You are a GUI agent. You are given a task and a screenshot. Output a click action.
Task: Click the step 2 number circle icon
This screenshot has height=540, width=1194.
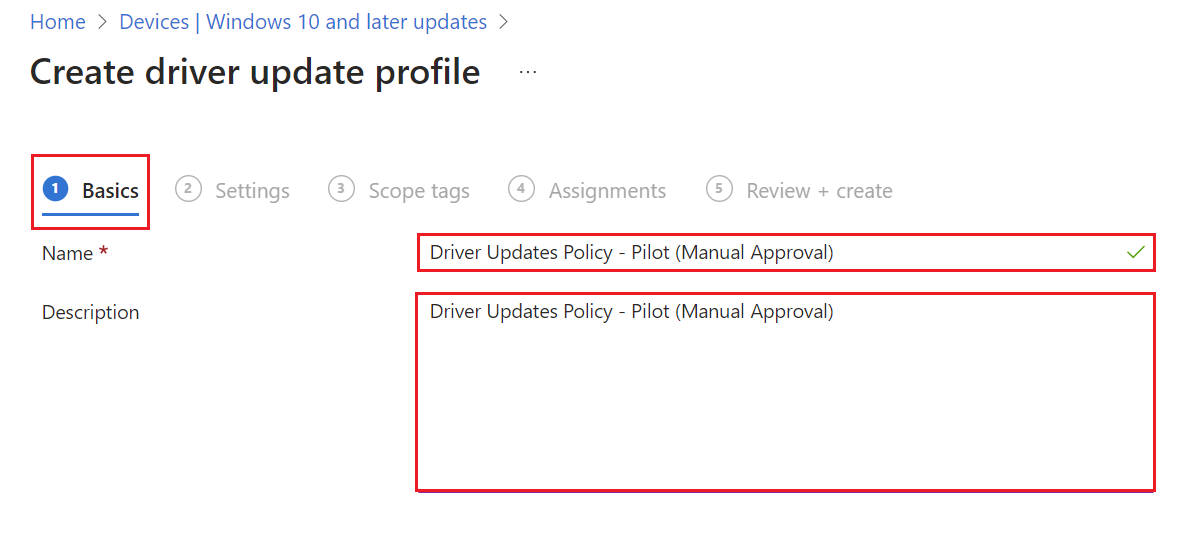click(188, 189)
